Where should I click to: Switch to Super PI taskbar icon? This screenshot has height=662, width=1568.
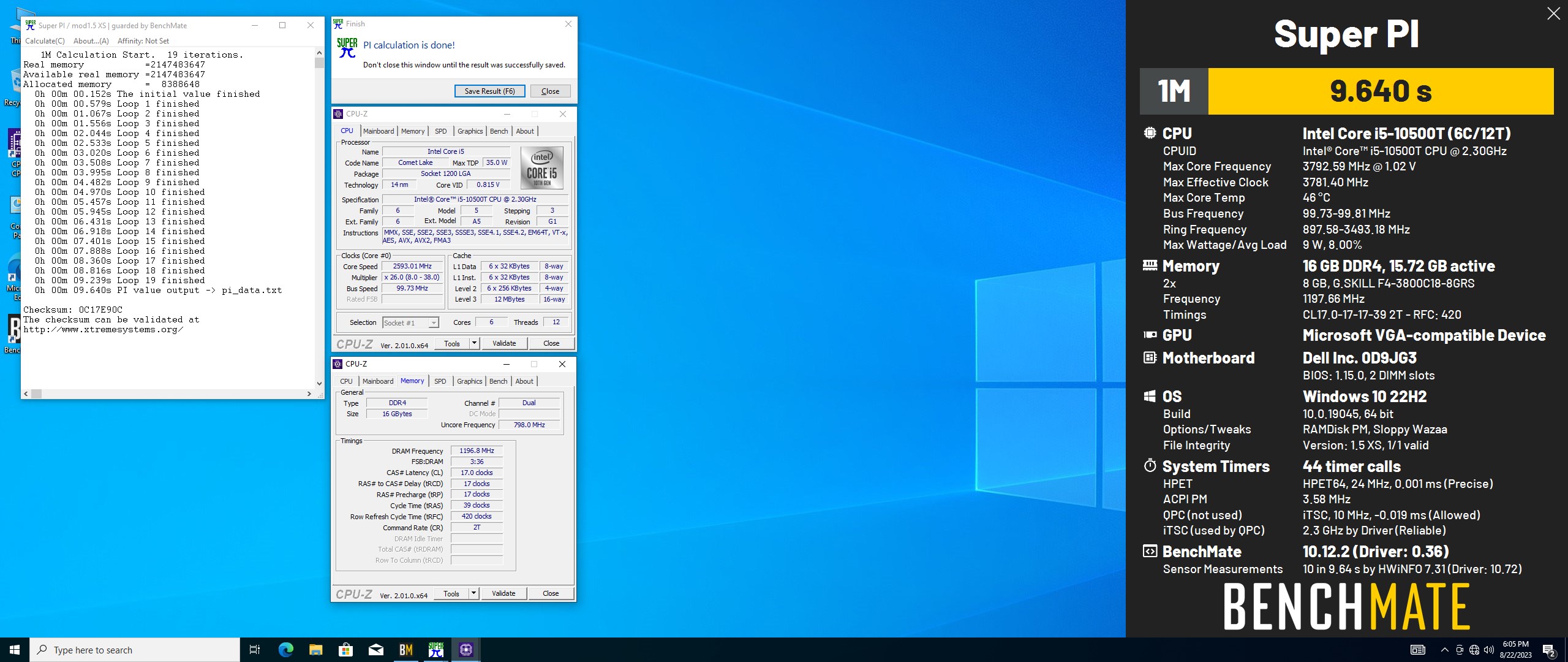point(435,650)
